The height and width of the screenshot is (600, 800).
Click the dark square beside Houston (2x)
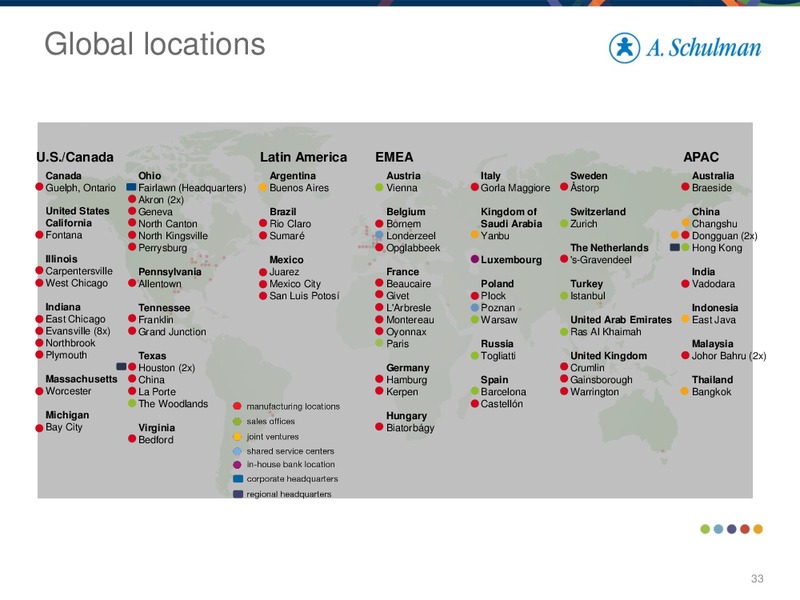[121, 367]
